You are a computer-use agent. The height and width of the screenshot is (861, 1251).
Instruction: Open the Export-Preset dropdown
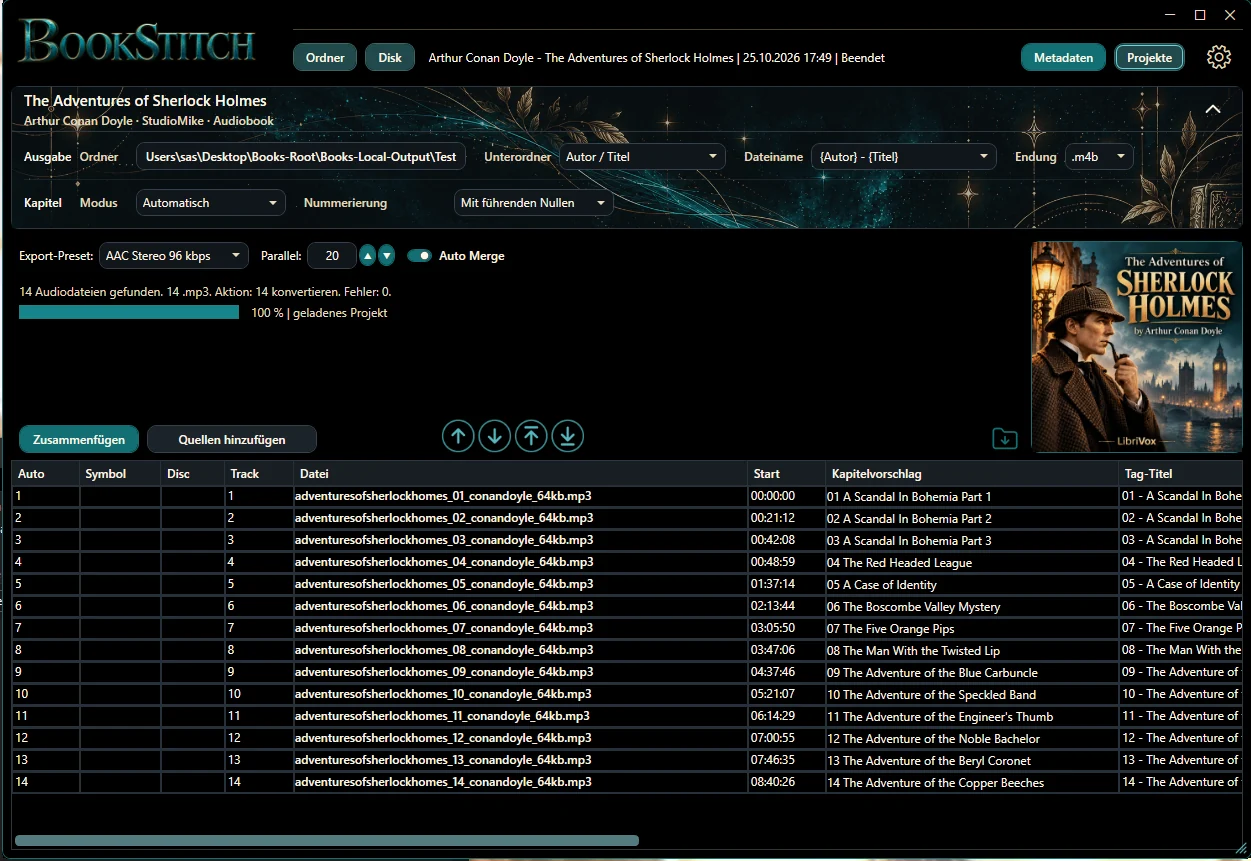(x=174, y=256)
